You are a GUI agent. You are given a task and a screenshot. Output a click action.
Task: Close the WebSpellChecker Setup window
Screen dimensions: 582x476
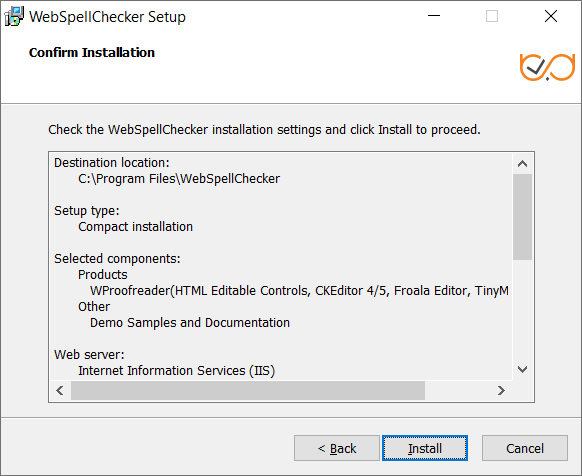(551, 16)
